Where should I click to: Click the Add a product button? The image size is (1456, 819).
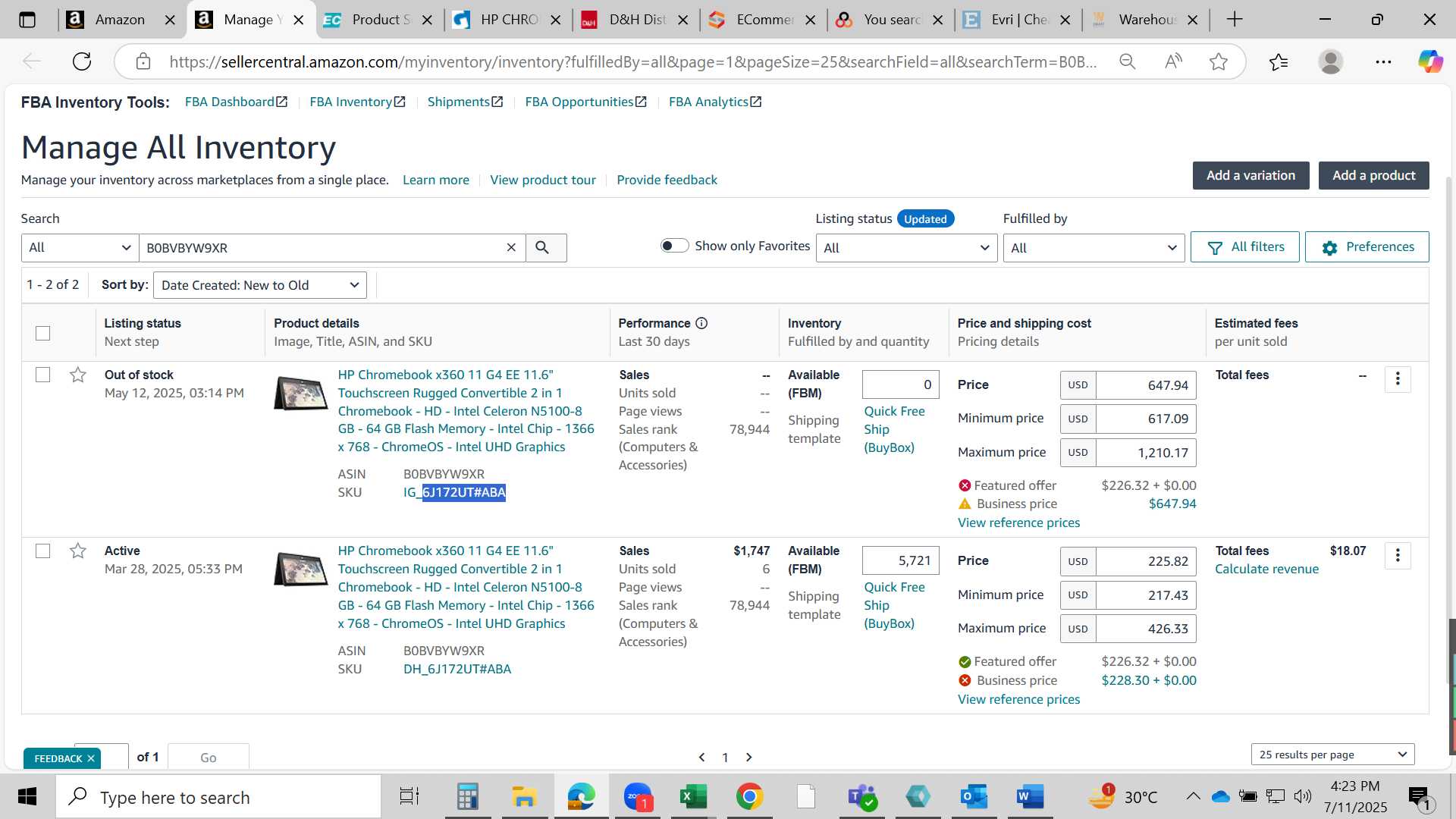coord(1374,175)
